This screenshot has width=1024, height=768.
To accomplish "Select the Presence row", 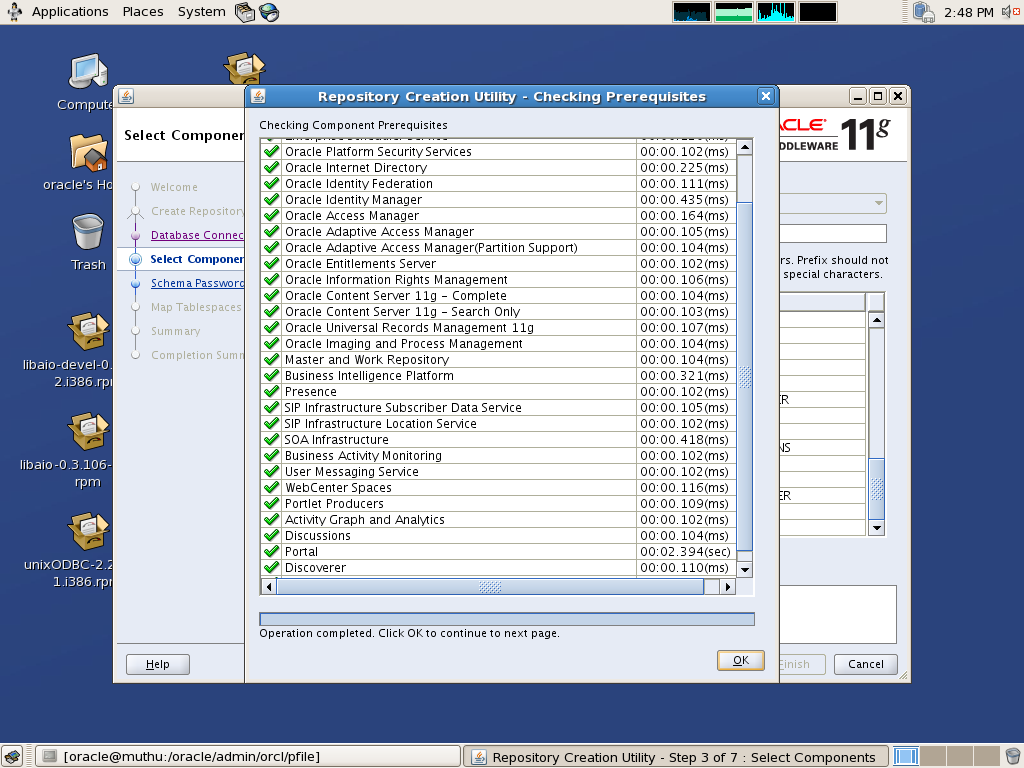I will 498,392.
